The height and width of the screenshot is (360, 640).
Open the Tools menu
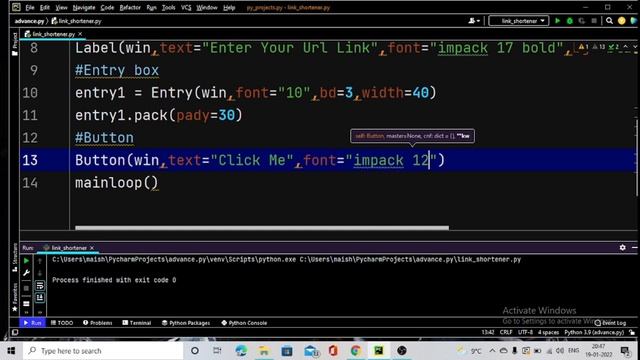(168, 7)
